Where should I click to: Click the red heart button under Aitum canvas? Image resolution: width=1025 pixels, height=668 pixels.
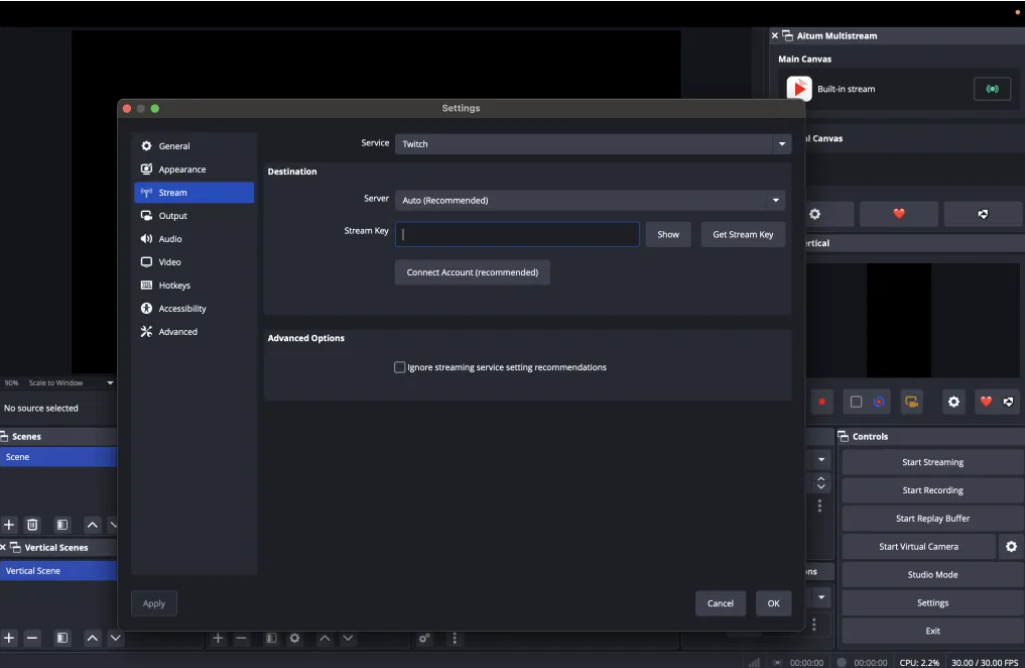click(898, 214)
